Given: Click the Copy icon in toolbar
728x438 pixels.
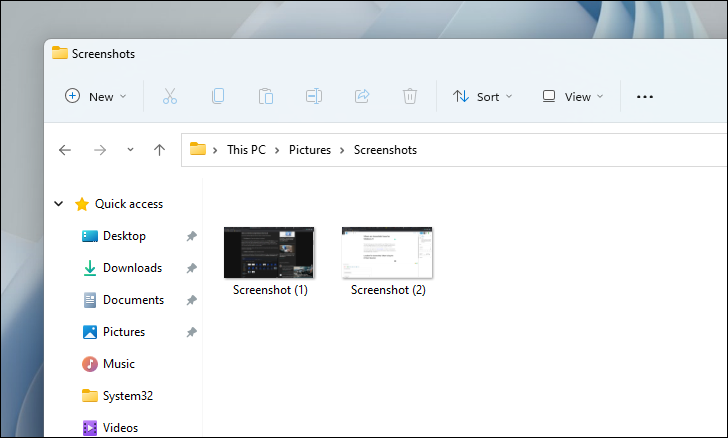Looking at the screenshot, I should point(218,96).
